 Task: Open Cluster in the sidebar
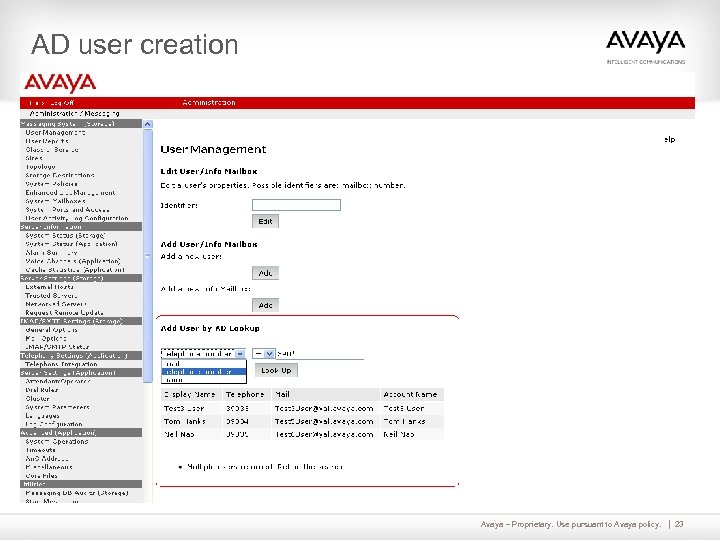(37, 399)
